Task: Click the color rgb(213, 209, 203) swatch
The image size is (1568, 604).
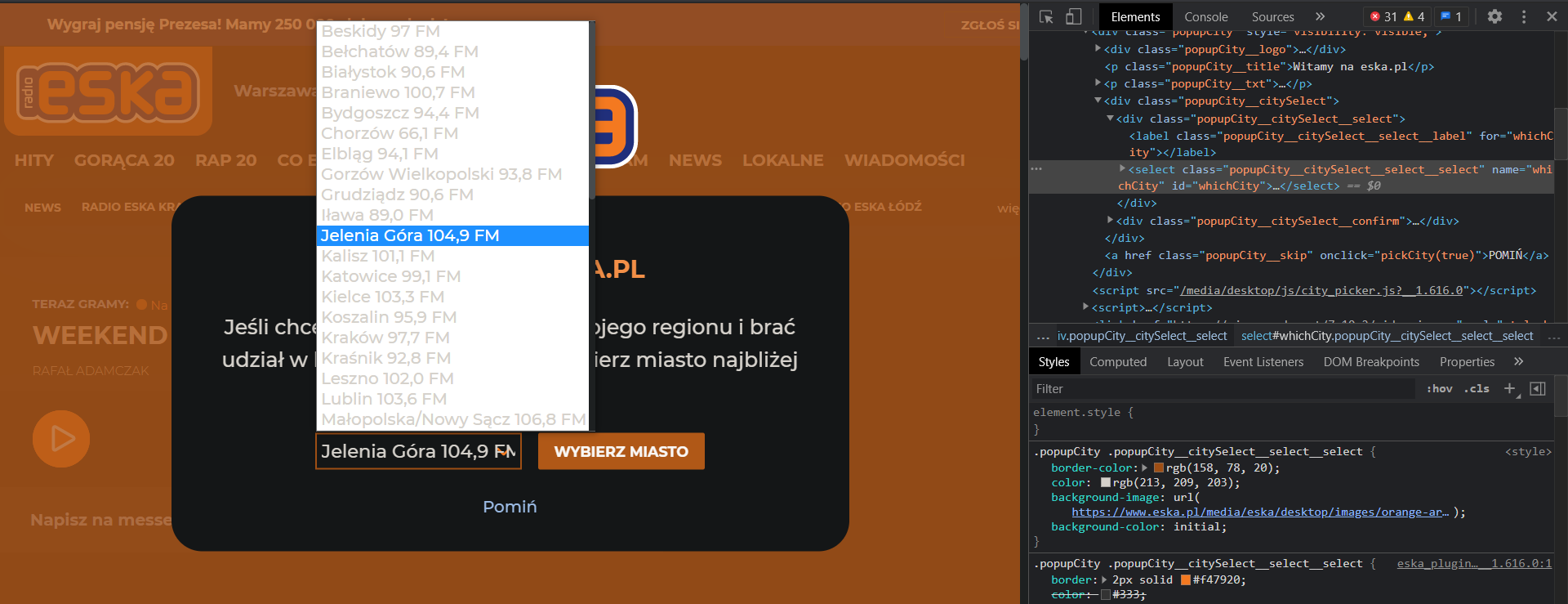Action: [x=1106, y=483]
